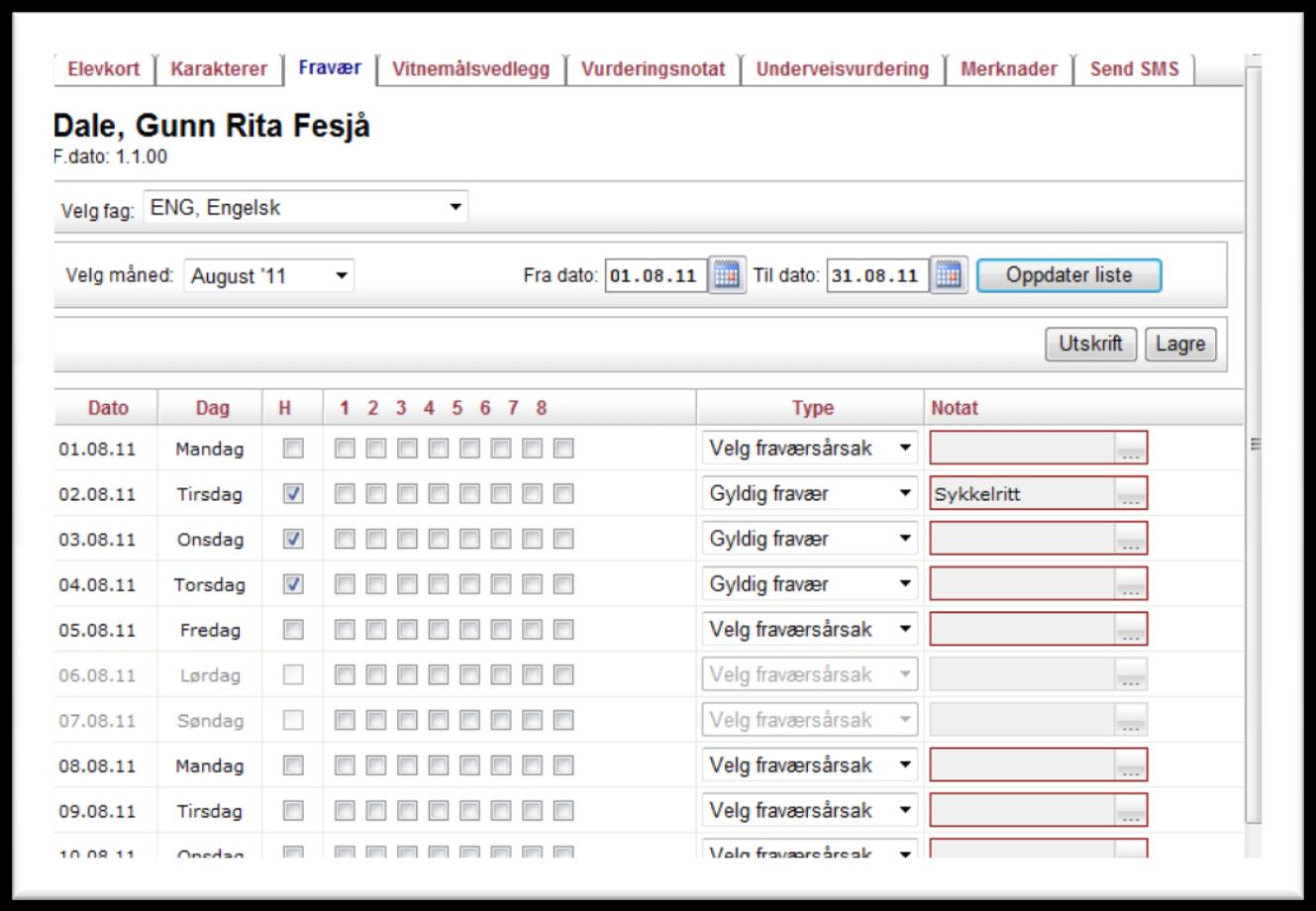Save changes with the Lagre button
The image size is (1316, 911).
1180,345
